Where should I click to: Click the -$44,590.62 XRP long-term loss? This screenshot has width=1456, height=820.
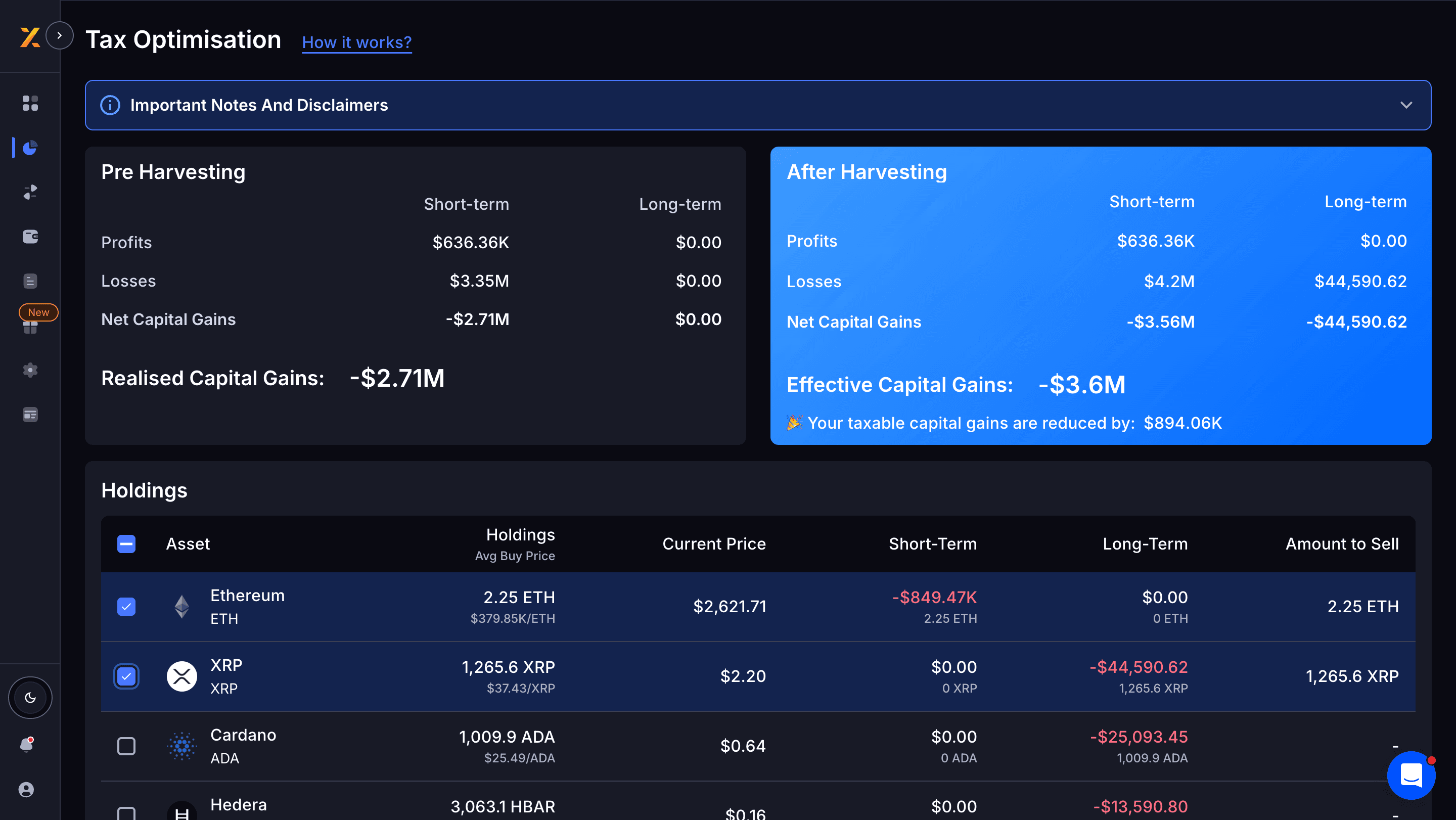(x=1139, y=667)
